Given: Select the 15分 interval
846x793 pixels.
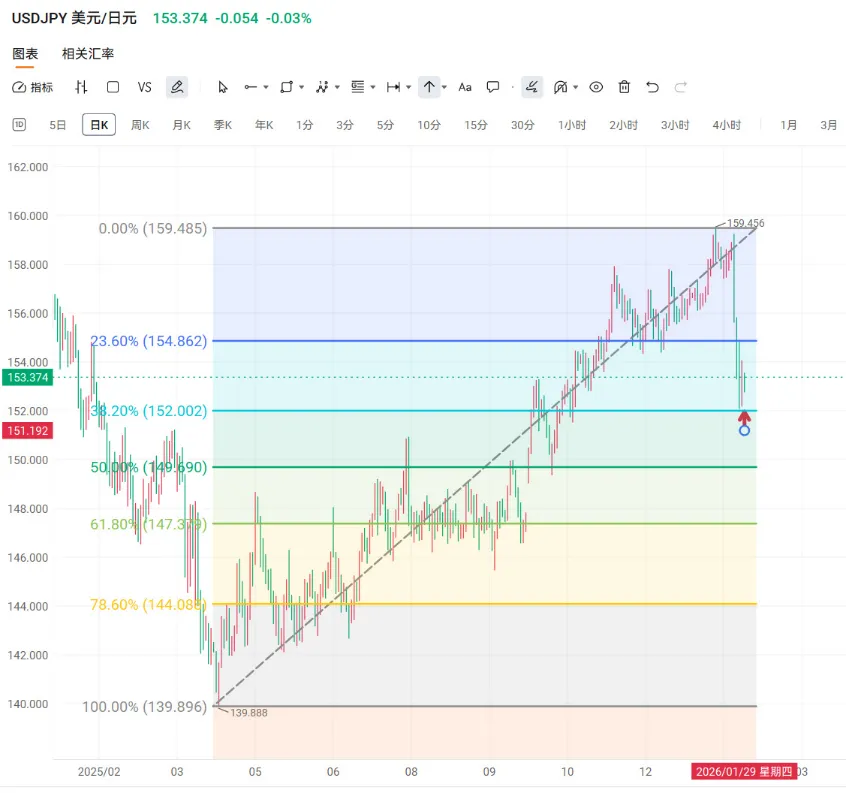Looking at the screenshot, I should click(x=476, y=125).
